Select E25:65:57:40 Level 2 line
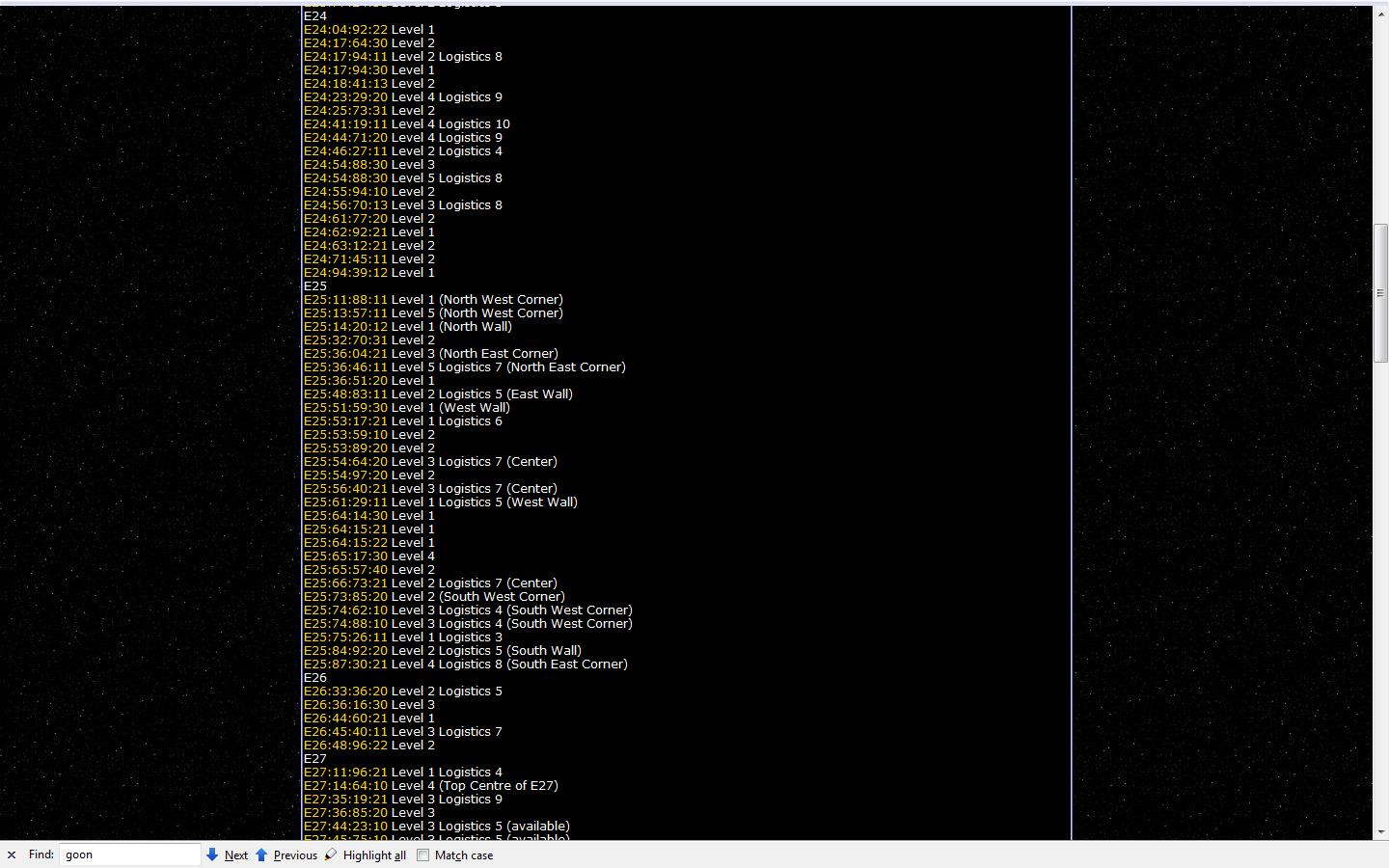This screenshot has height=868, width=1389. click(x=369, y=569)
